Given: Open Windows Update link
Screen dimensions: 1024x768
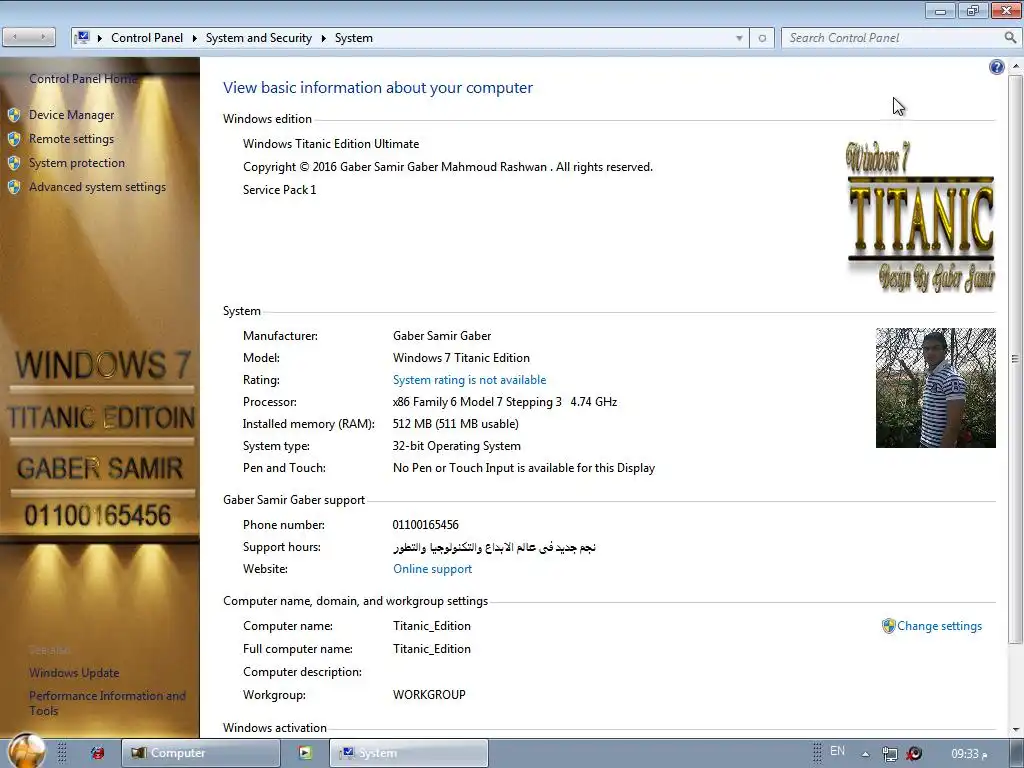Looking at the screenshot, I should [x=74, y=673].
